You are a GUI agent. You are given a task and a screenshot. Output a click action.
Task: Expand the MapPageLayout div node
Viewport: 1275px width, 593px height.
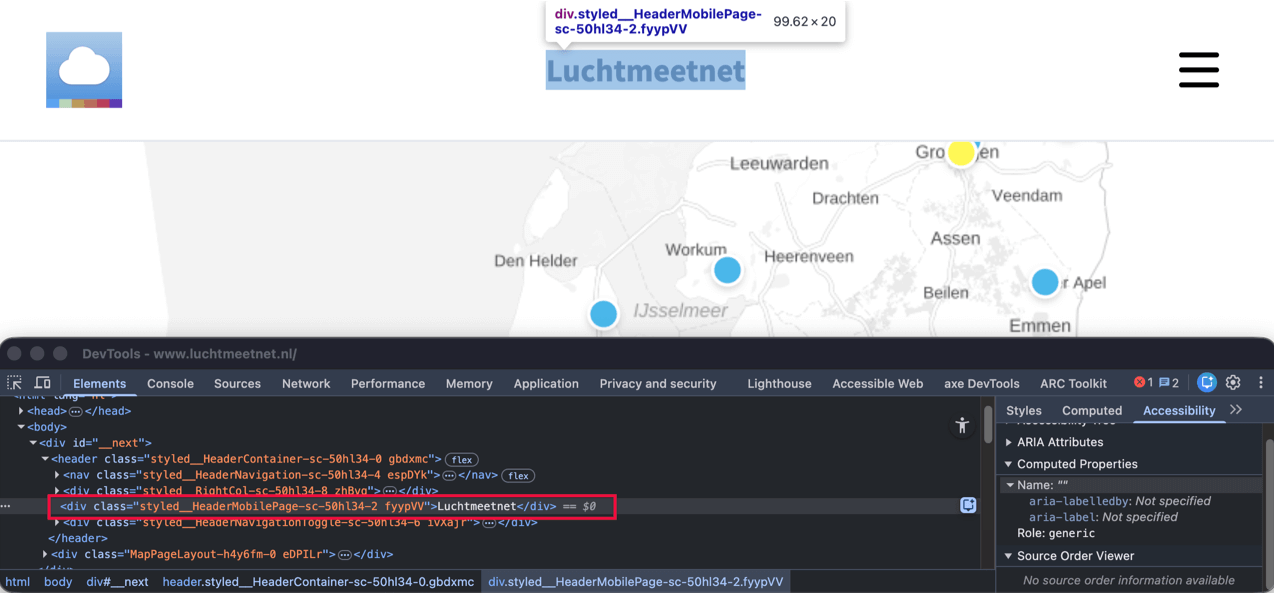pyautogui.click(x=45, y=554)
